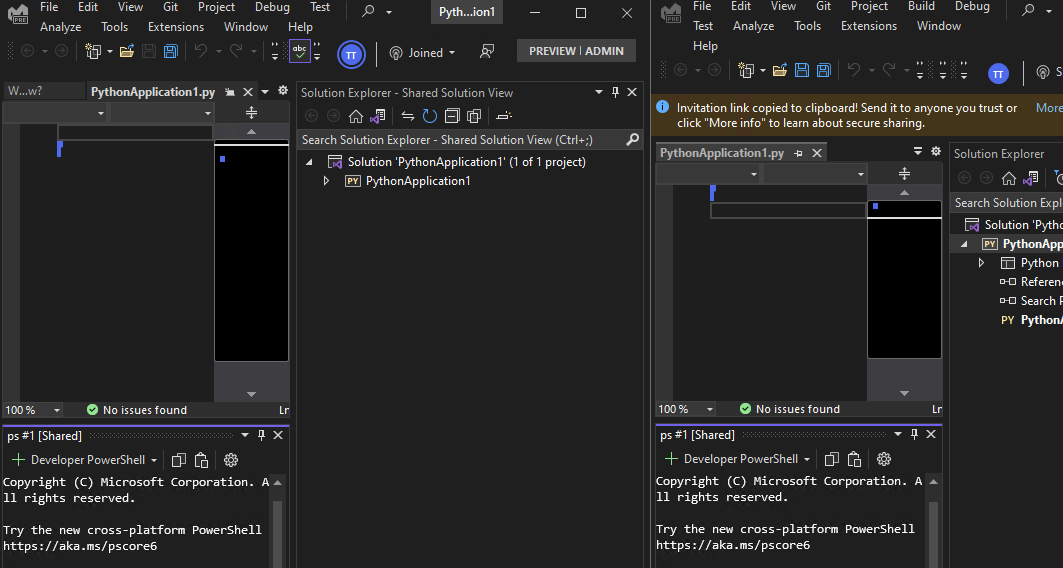Open Build menu in right window

pos(921,6)
